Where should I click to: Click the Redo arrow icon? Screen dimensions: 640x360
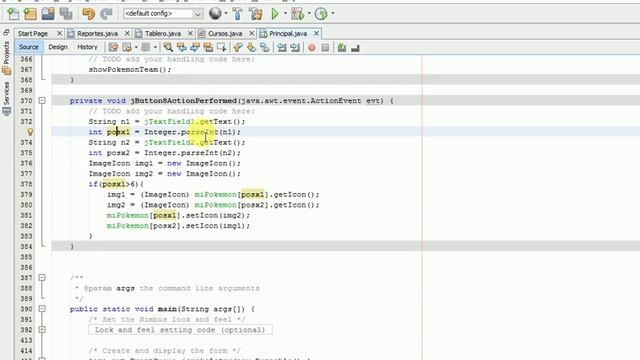pyautogui.click(x=107, y=14)
